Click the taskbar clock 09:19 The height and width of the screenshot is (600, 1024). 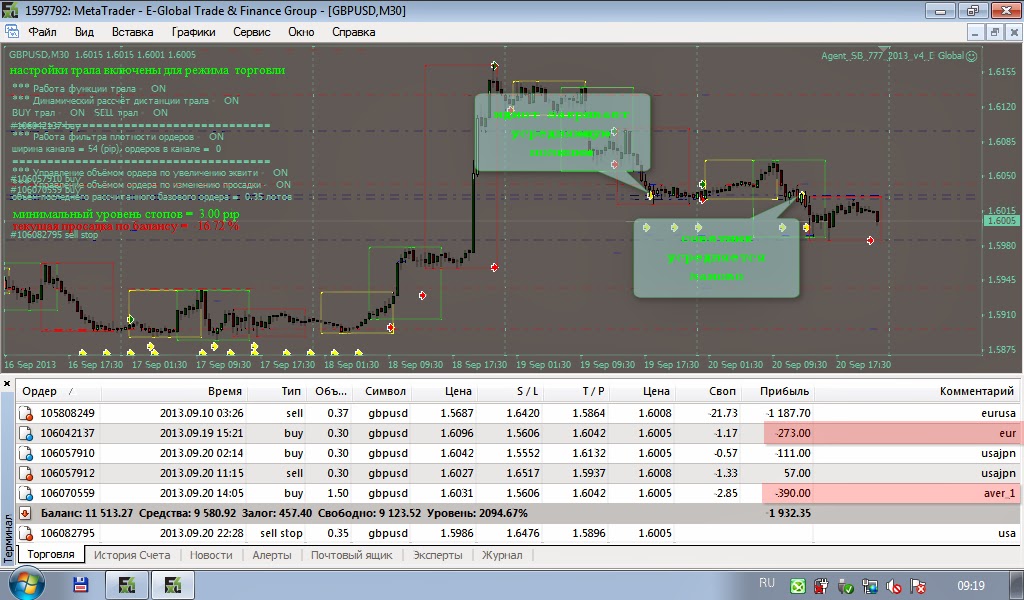point(971,586)
